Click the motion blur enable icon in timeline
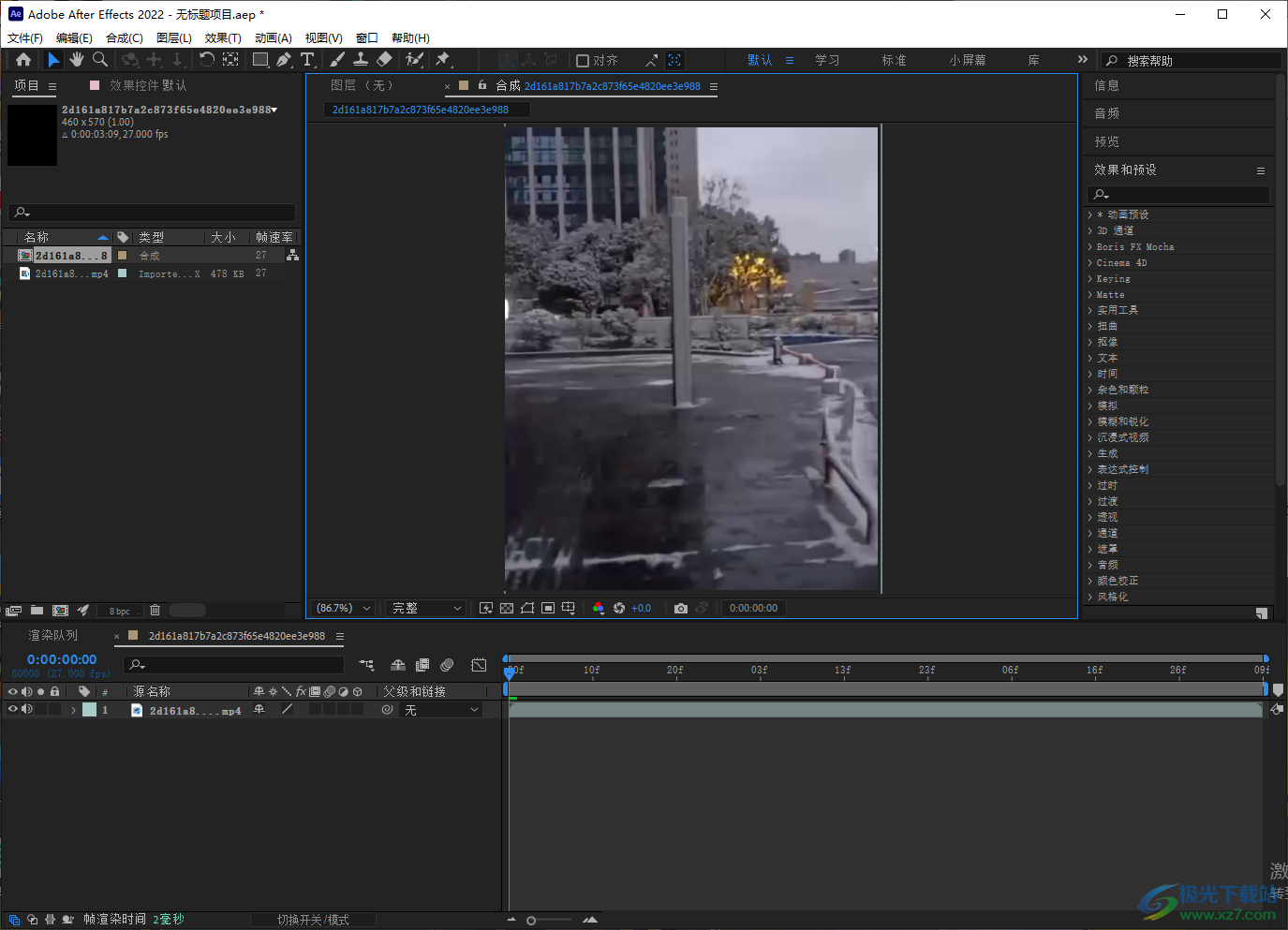Screen dimensions: 1288x930 pos(447,665)
